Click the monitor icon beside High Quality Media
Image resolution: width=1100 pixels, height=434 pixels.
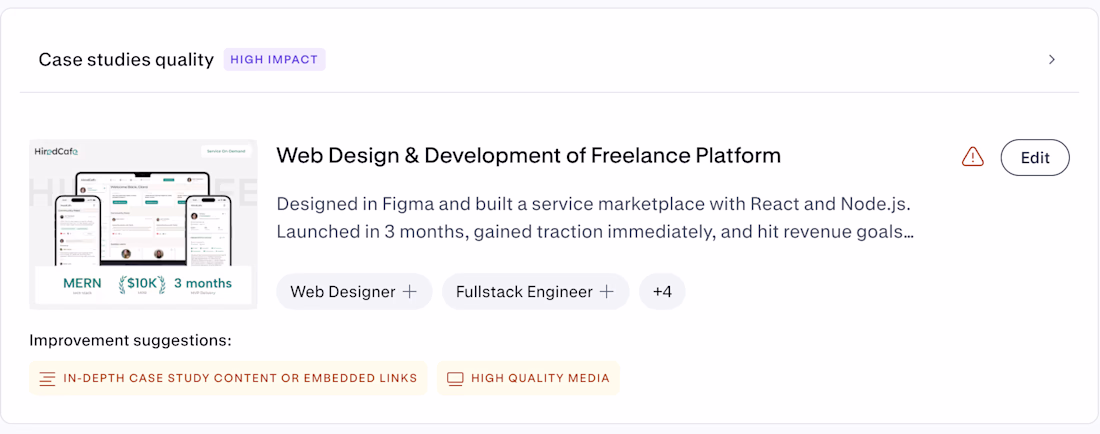point(455,379)
